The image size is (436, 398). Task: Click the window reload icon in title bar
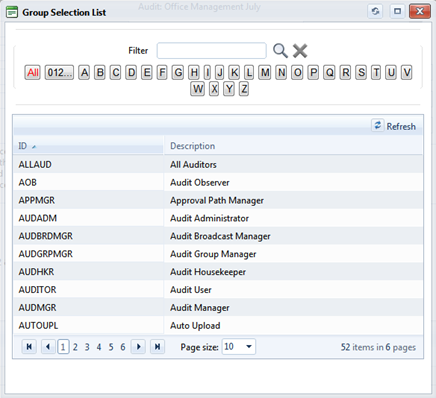pyautogui.click(x=376, y=11)
